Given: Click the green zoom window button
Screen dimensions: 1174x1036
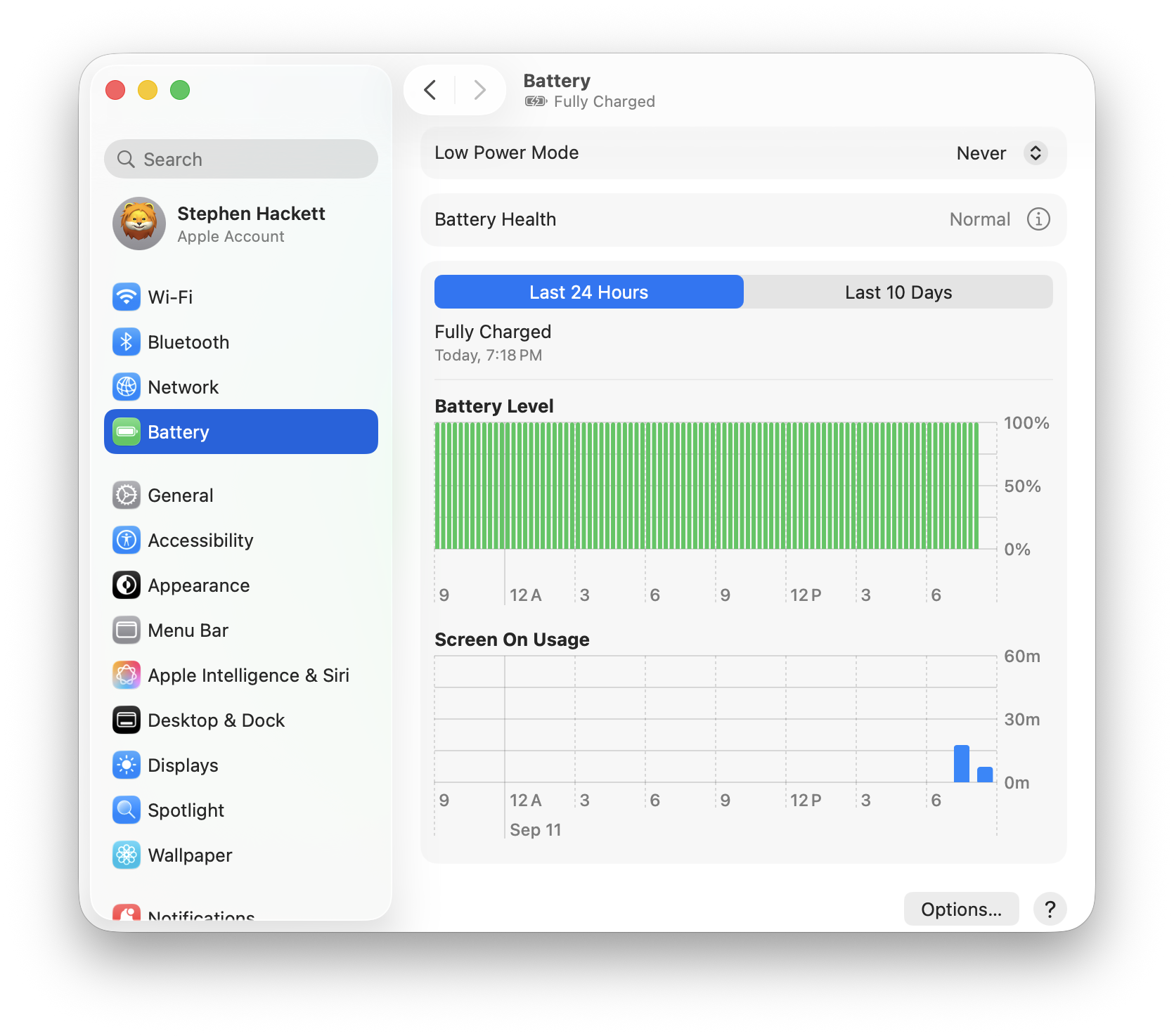Looking at the screenshot, I should 180,90.
